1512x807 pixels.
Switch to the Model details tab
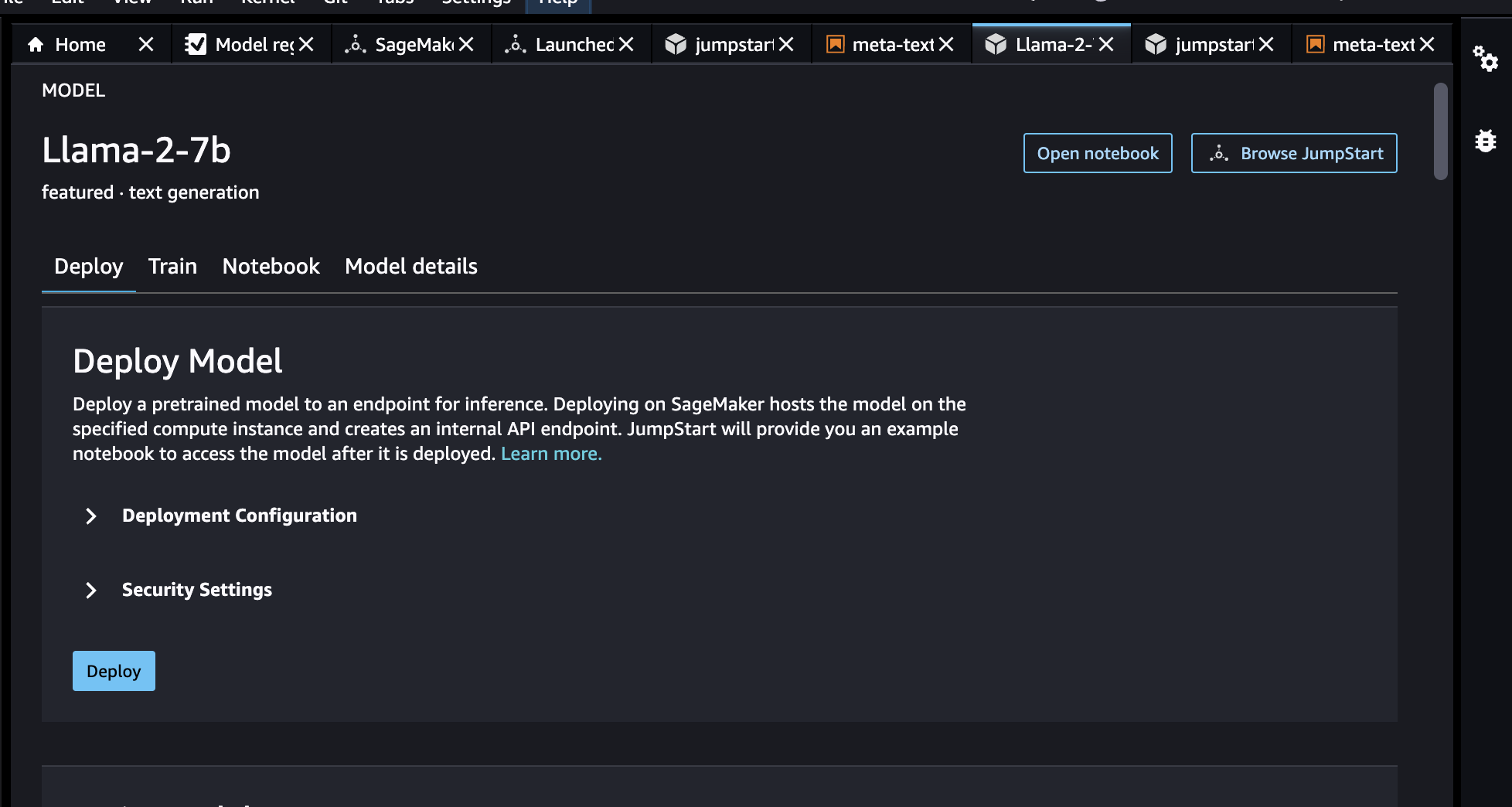click(410, 267)
